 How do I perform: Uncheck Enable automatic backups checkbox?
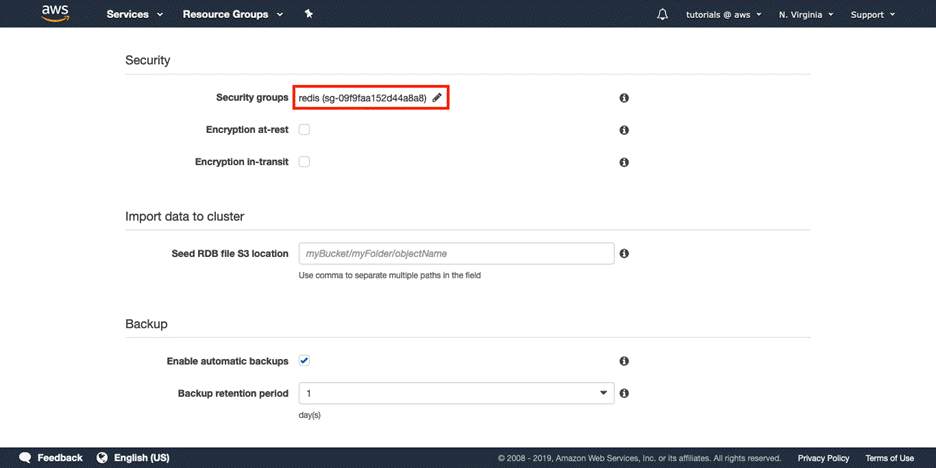[x=304, y=361]
